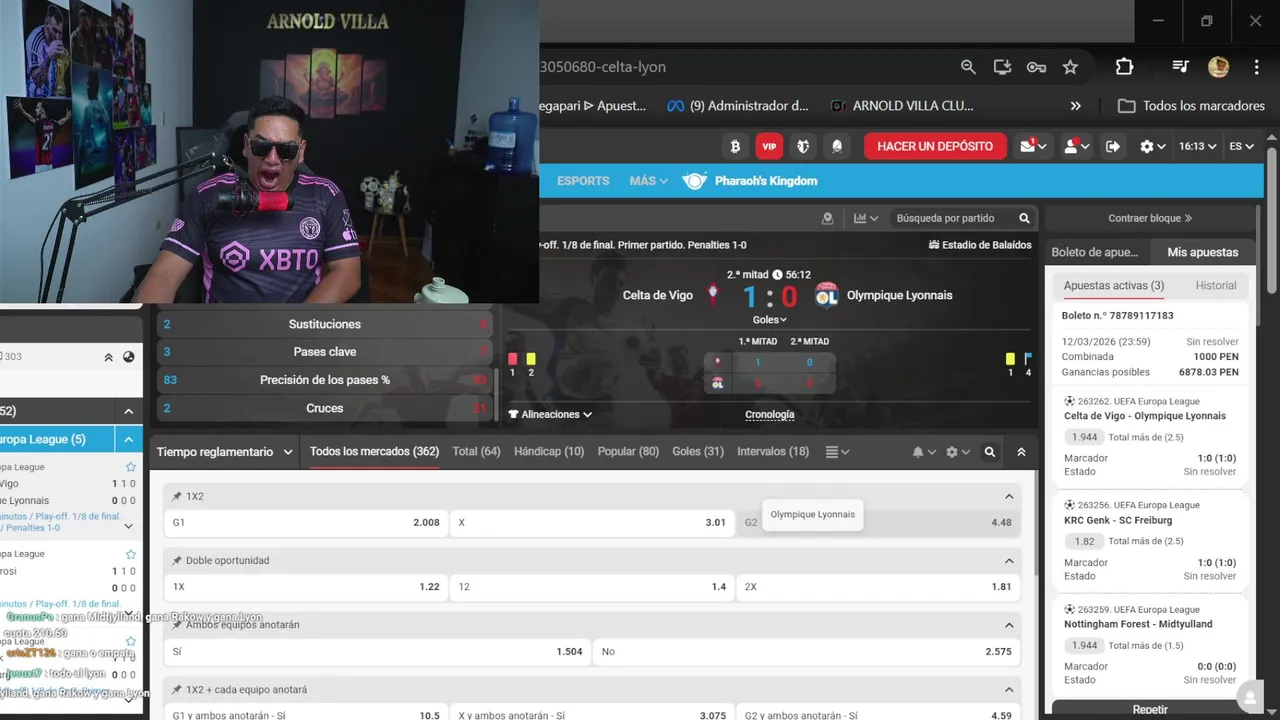Image resolution: width=1280 pixels, height=720 pixels.
Task: Click the Celta de Vigo team crest
Action: tap(713, 295)
